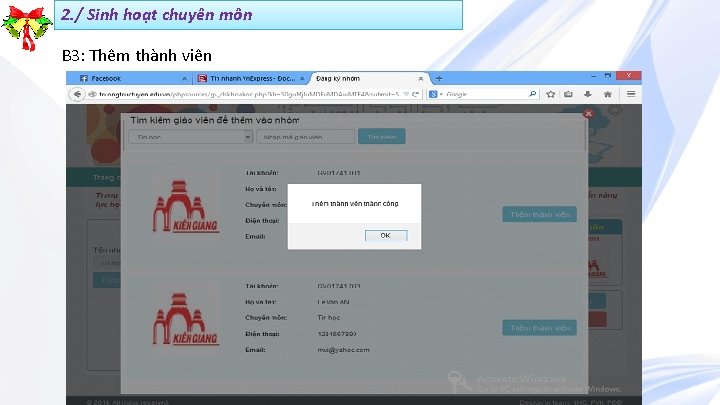720x405 pixels.
Task: Click the Tìm kiếm giáo viên popup title
Action: point(214,120)
